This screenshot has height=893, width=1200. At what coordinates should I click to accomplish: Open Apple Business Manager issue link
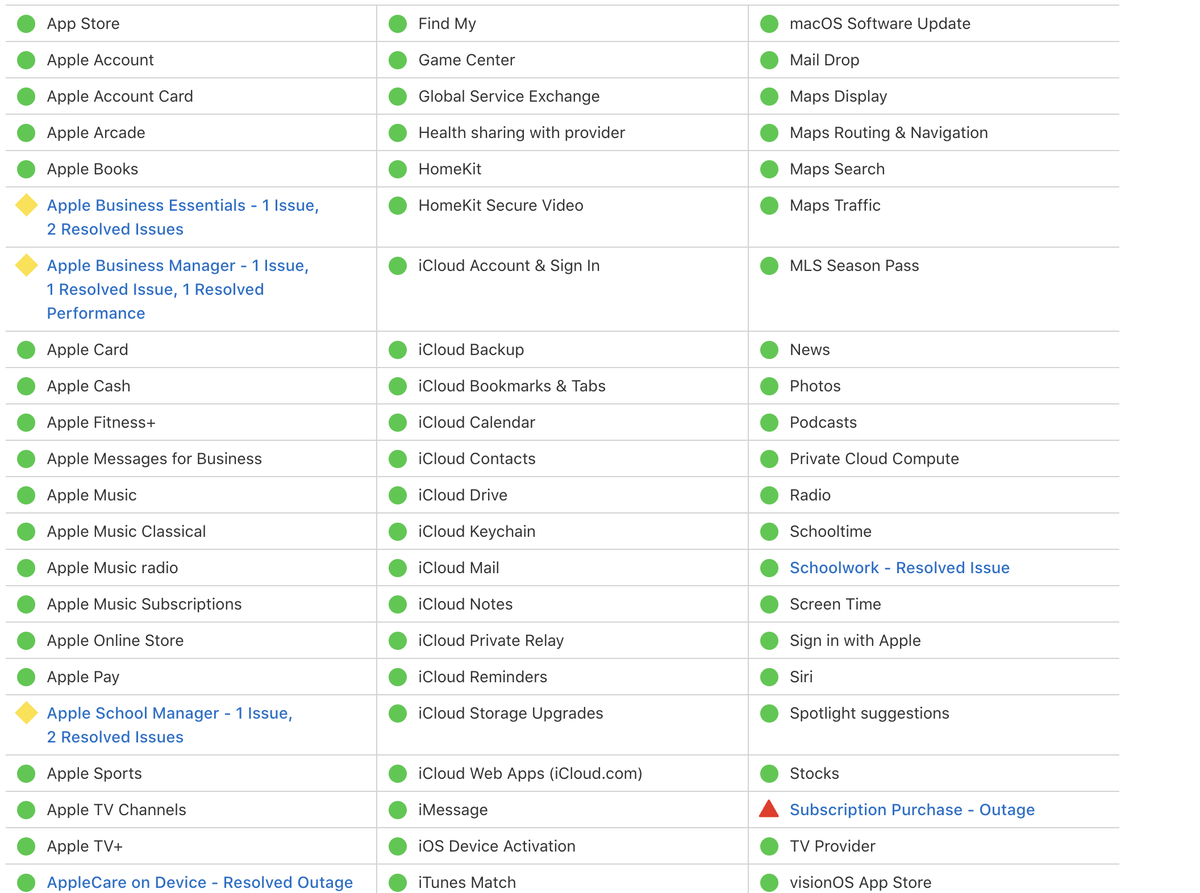click(x=177, y=266)
